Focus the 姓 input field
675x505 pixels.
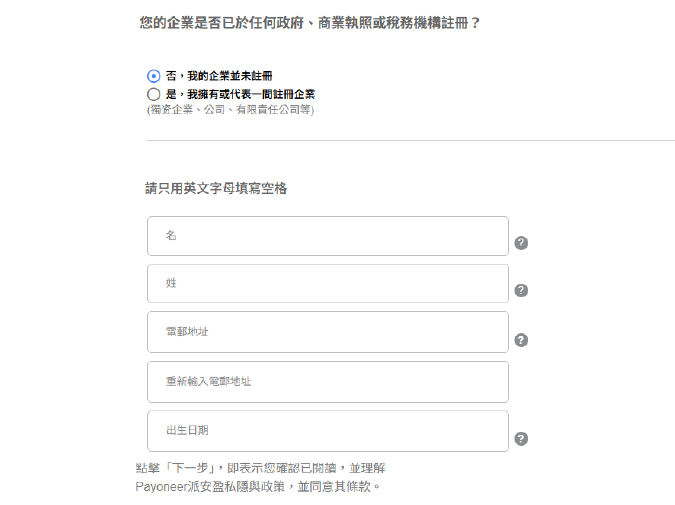(x=327, y=284)
